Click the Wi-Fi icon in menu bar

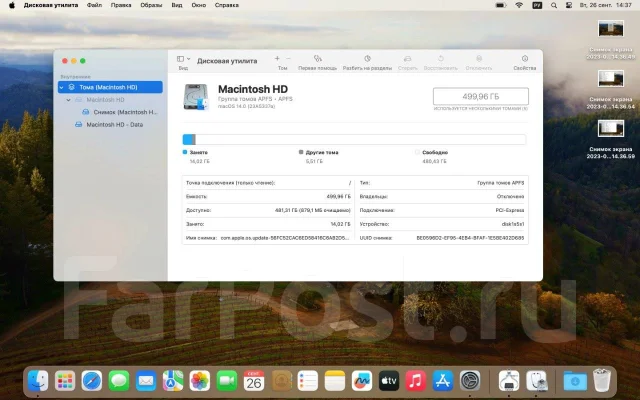tap(519, 5)
